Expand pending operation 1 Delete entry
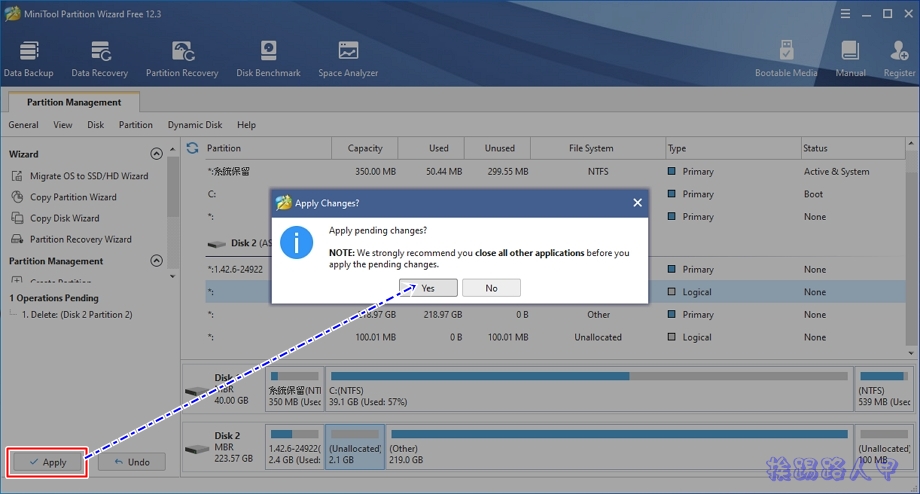Screen dimensions: 920x494 tap(77, 314)
